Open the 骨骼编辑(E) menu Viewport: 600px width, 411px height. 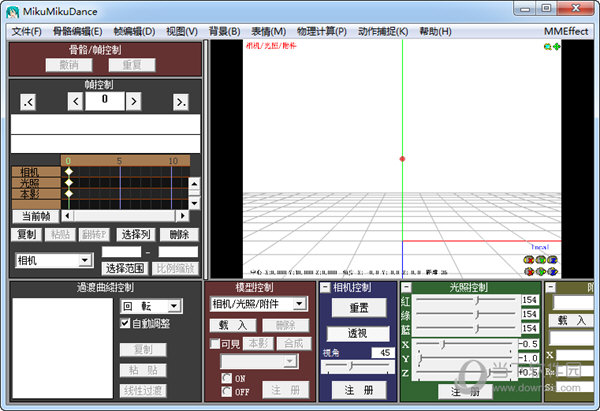[x=78, y=31]
